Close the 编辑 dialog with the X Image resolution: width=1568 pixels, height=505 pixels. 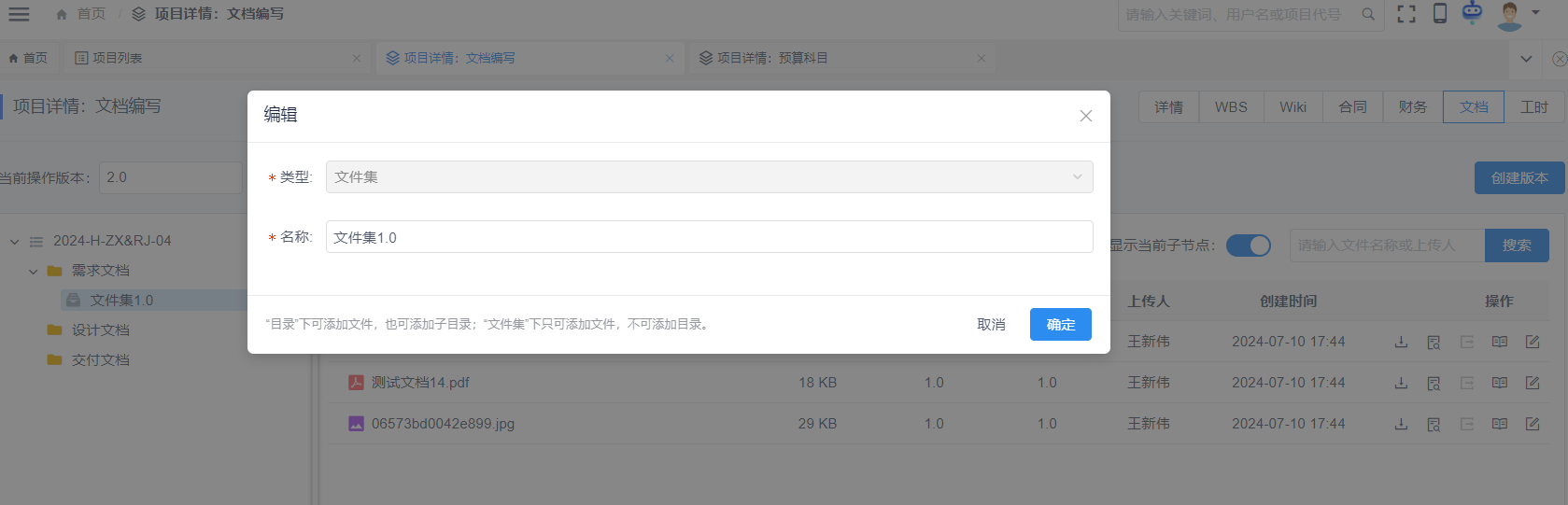tap(1085, 116)
